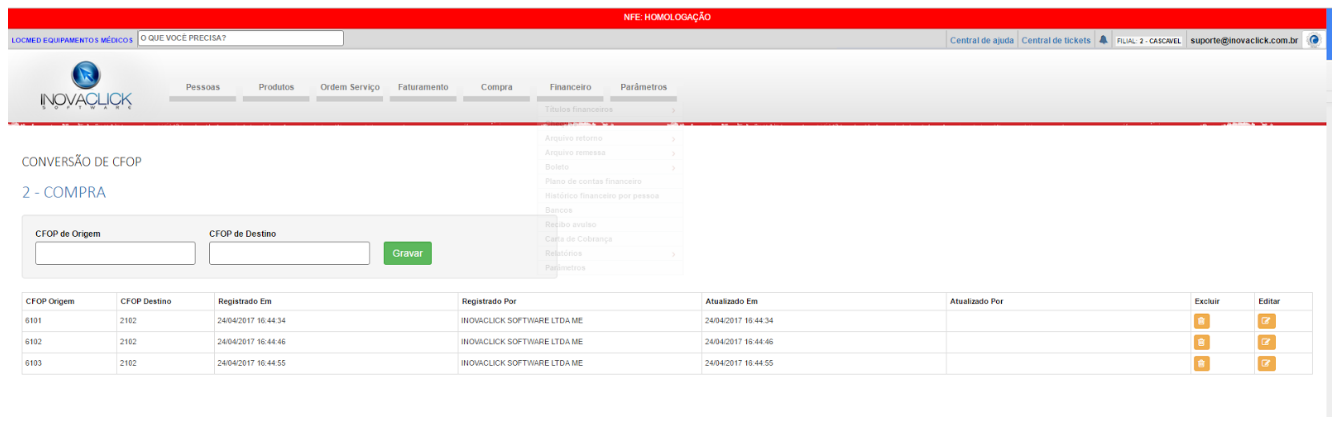Click the "O que você precisa?" search box
Image resolution: width=1344 pixels, height=426 pixels.
point(240,38)
